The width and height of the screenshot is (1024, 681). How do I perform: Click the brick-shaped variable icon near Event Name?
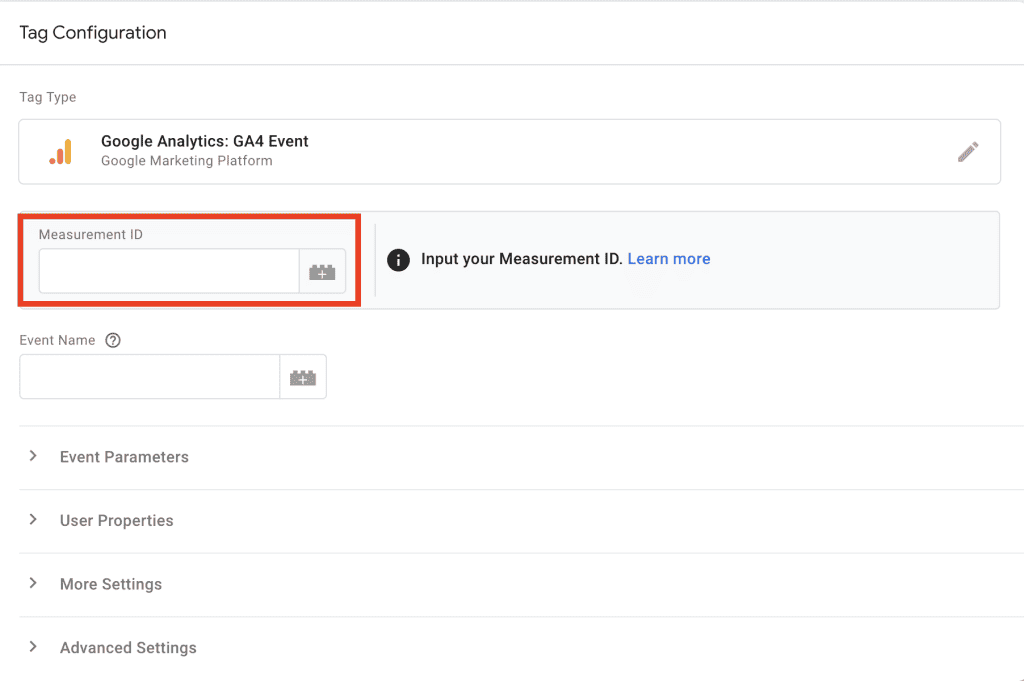pyautogui.click(x=303, y=376)
